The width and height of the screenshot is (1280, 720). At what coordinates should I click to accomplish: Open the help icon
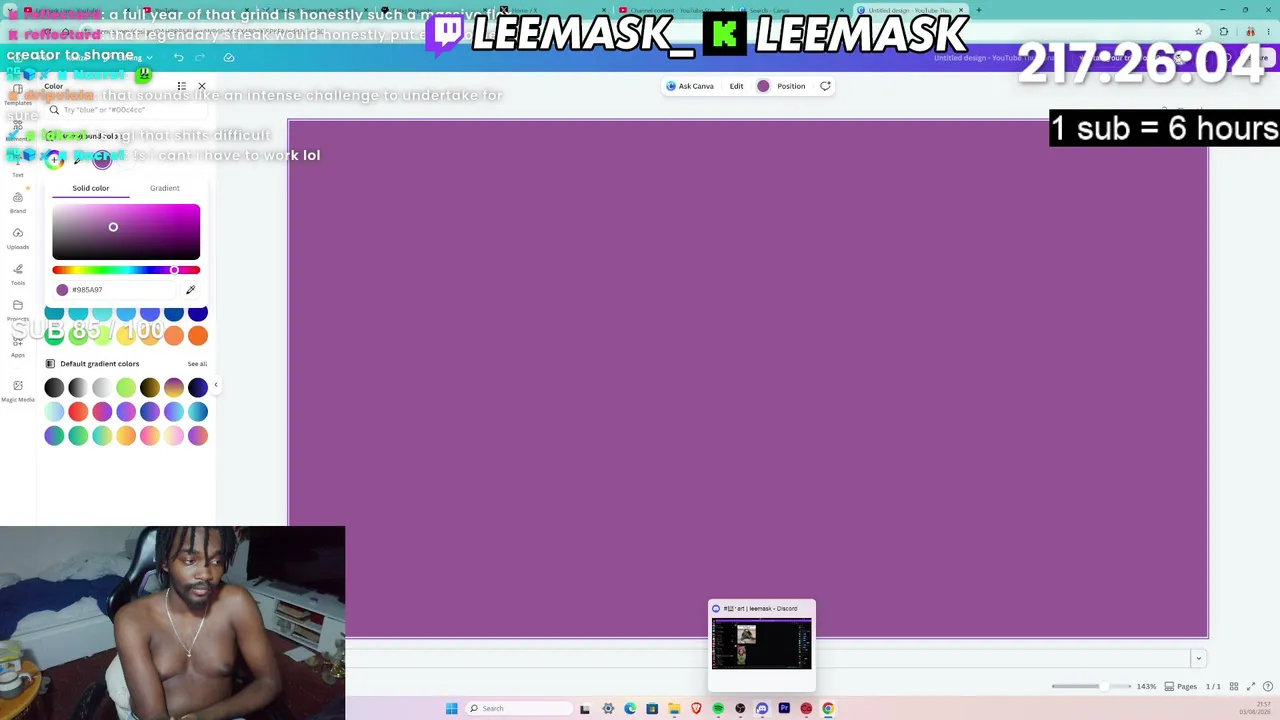[1268, 687]
